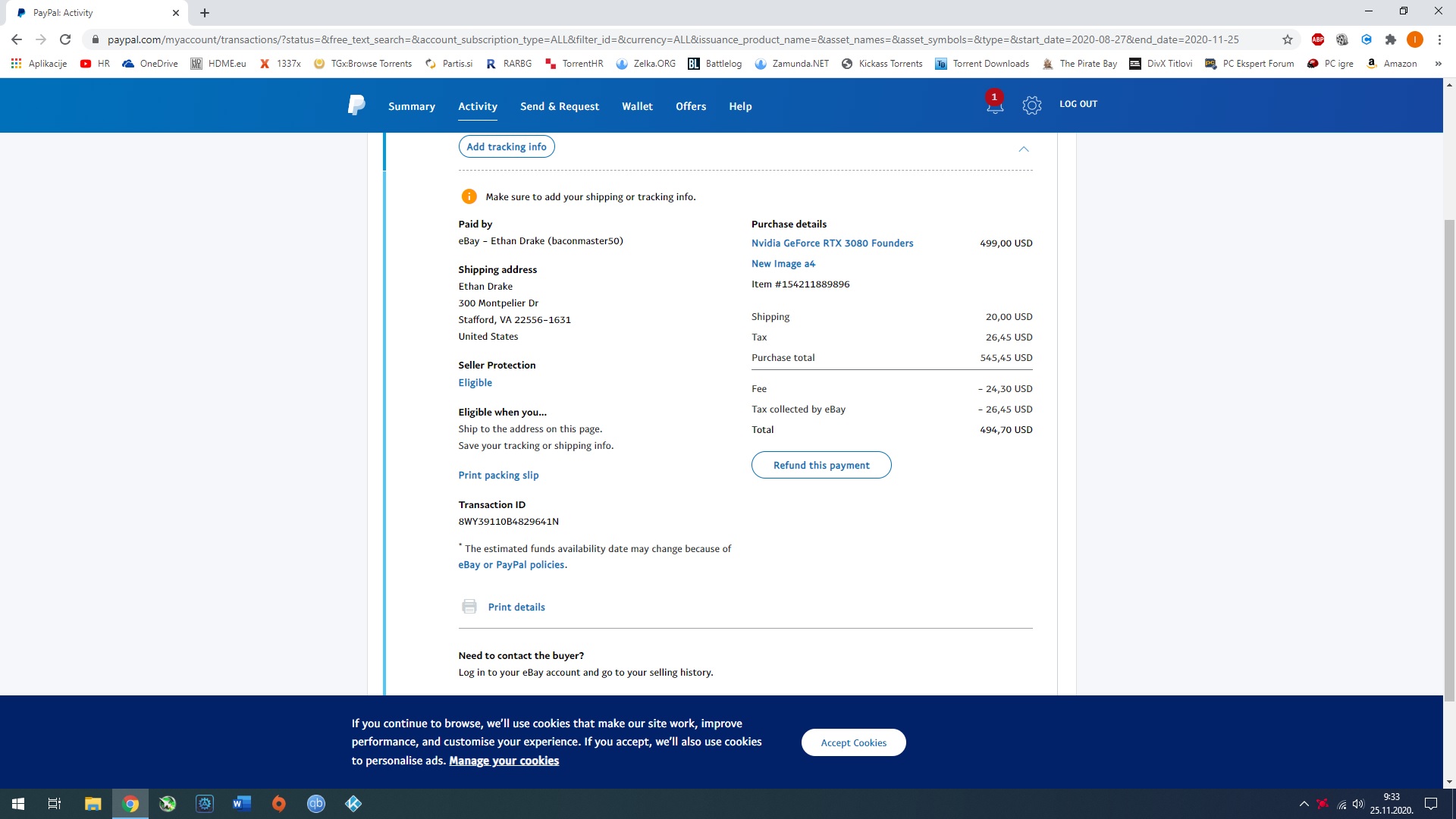Image resolution: width=1456 pixels, height=819 pixels.
Task: Bookmark page with star icon
Action: [x=1288, y=39]
